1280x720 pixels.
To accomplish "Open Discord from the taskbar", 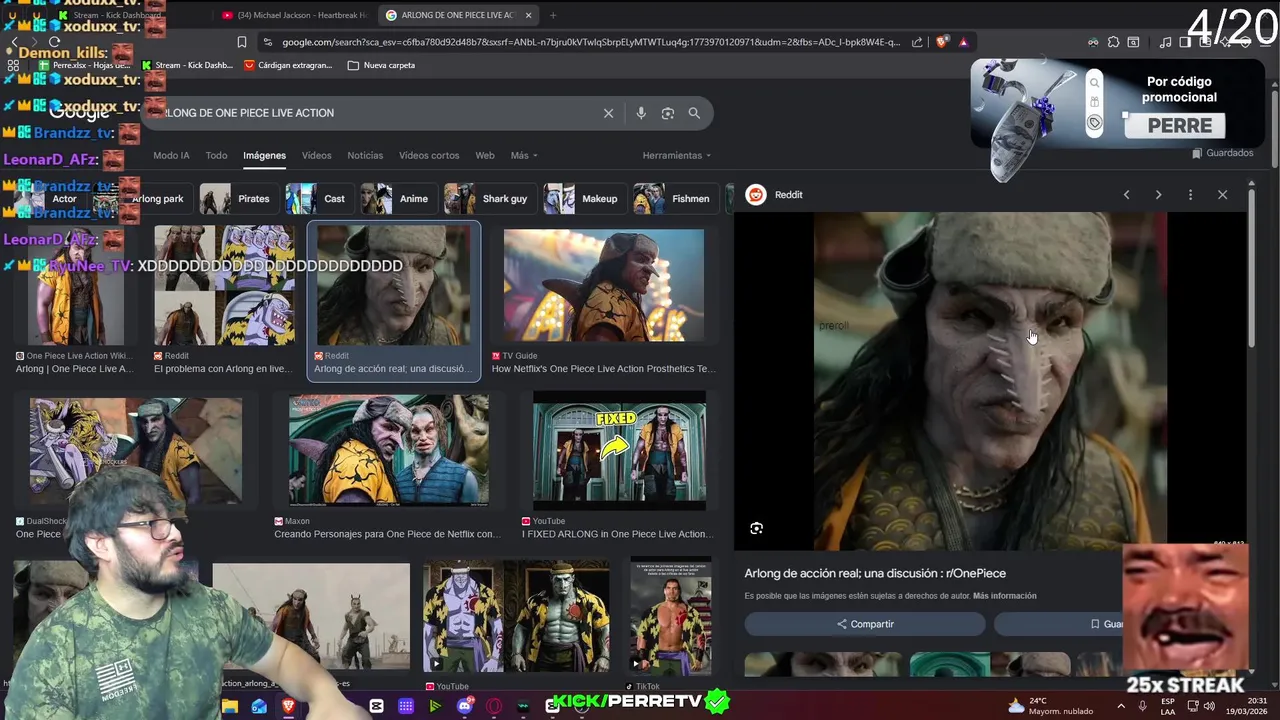I will tap(464, 706).
